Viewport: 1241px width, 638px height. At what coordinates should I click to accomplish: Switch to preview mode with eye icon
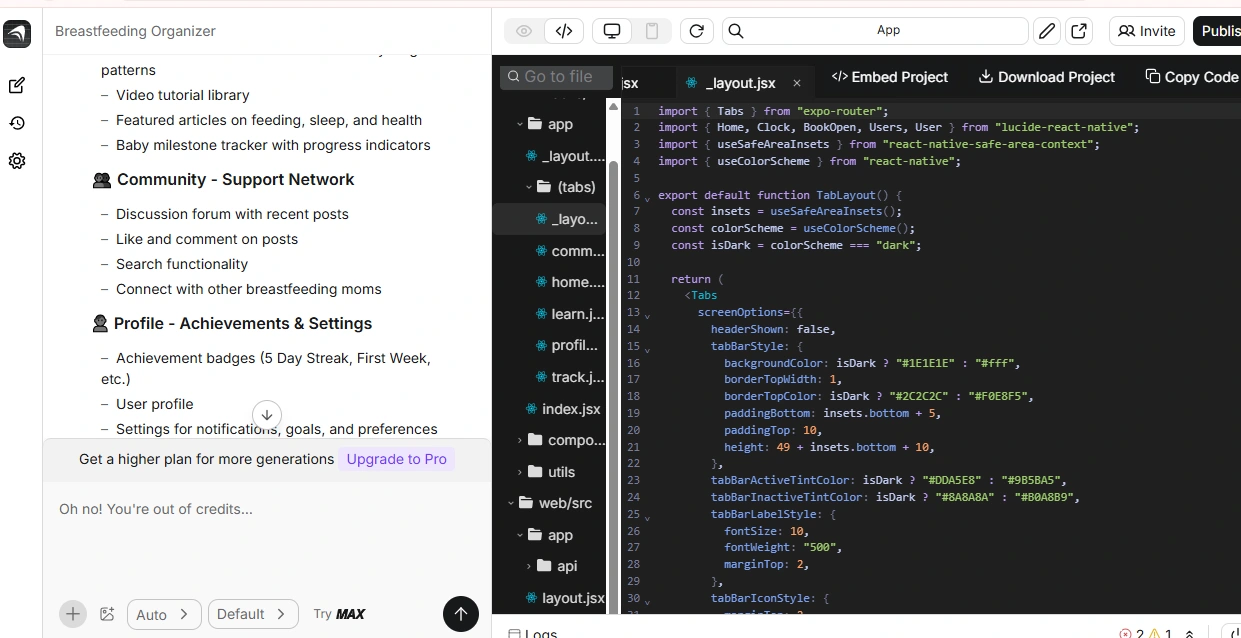[x=524, y=31]
